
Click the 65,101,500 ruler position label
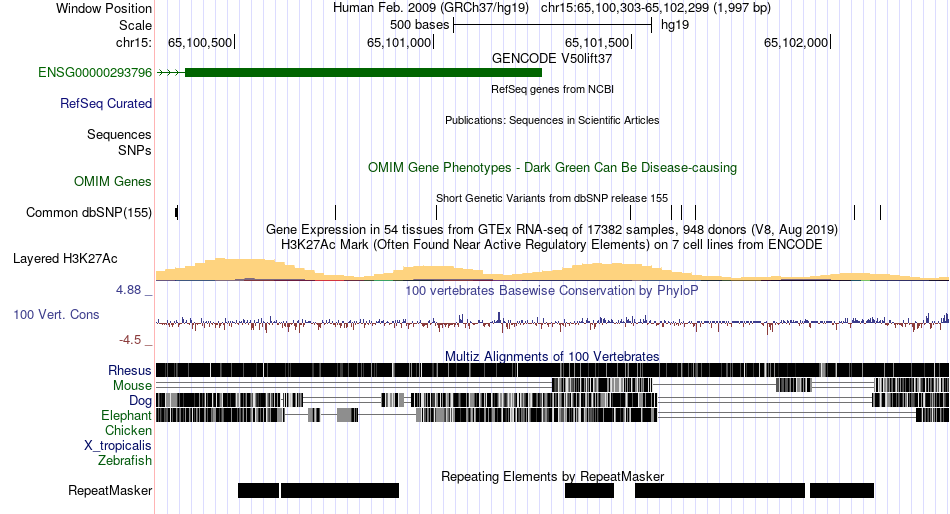(597, 42)
